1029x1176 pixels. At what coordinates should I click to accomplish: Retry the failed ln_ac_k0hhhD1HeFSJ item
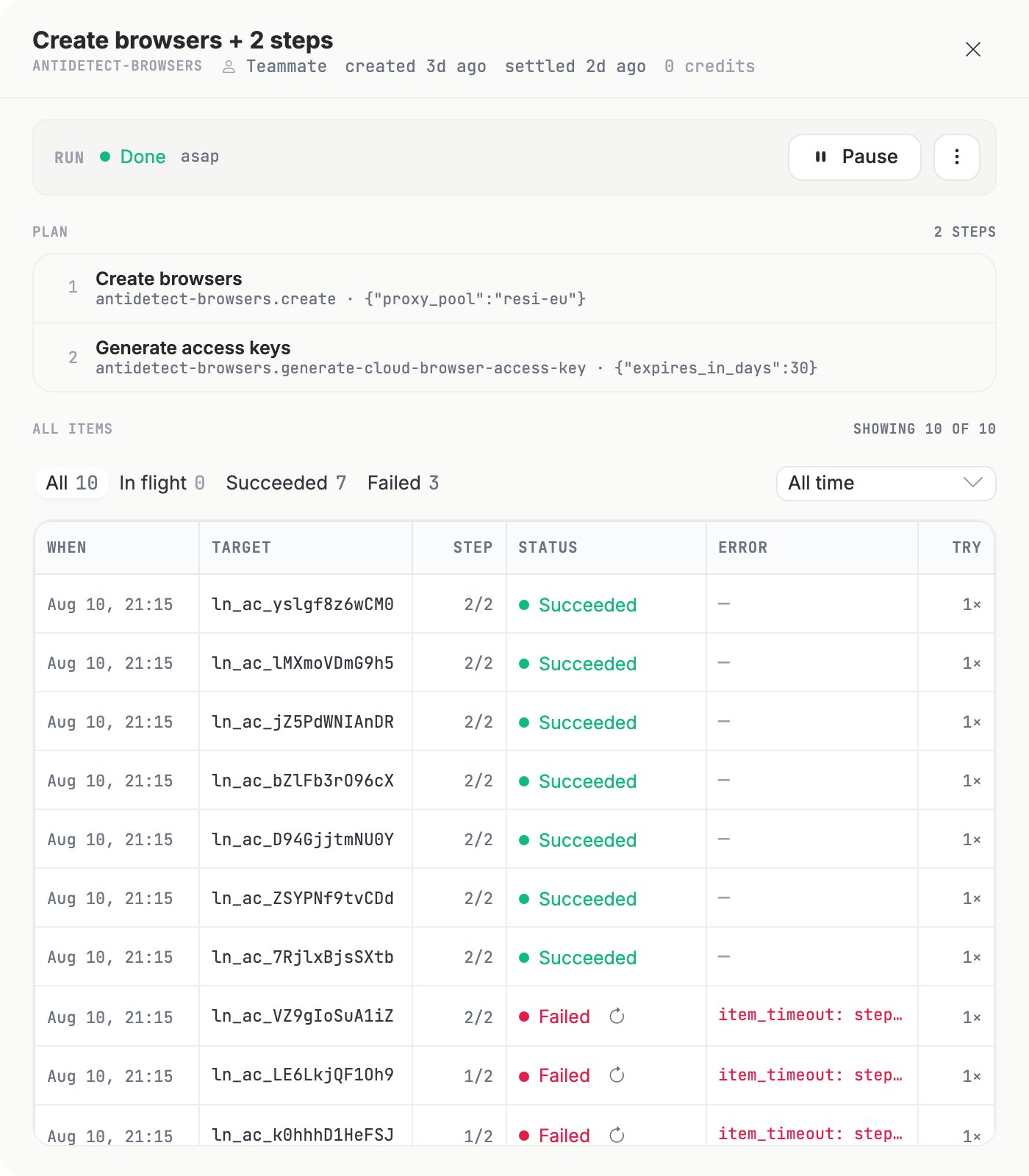[x=617, y=1135]
